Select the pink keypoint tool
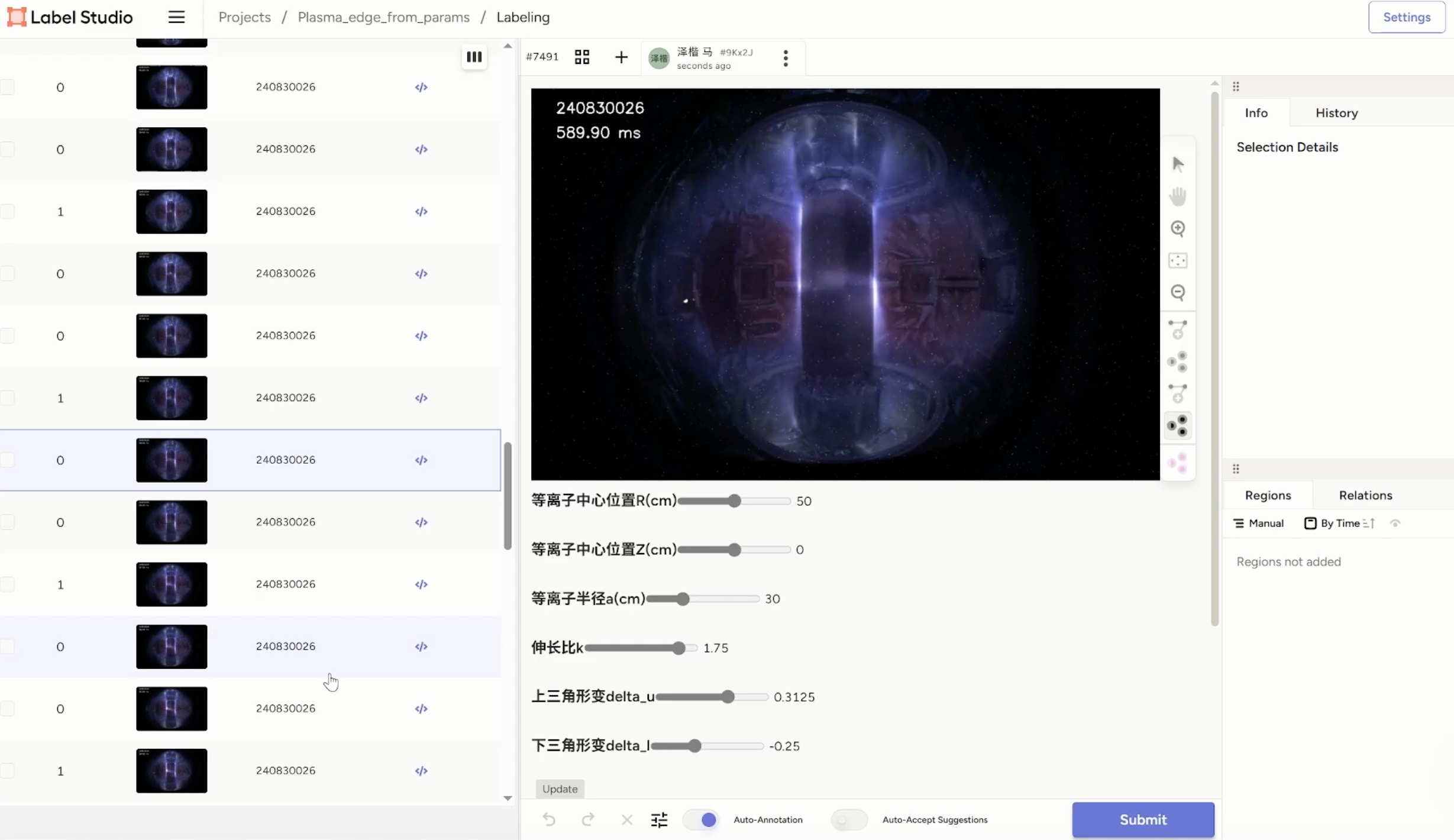The height and width of the screenshot is (840, 1454). pyautogui.click(x=1177, y=463)
